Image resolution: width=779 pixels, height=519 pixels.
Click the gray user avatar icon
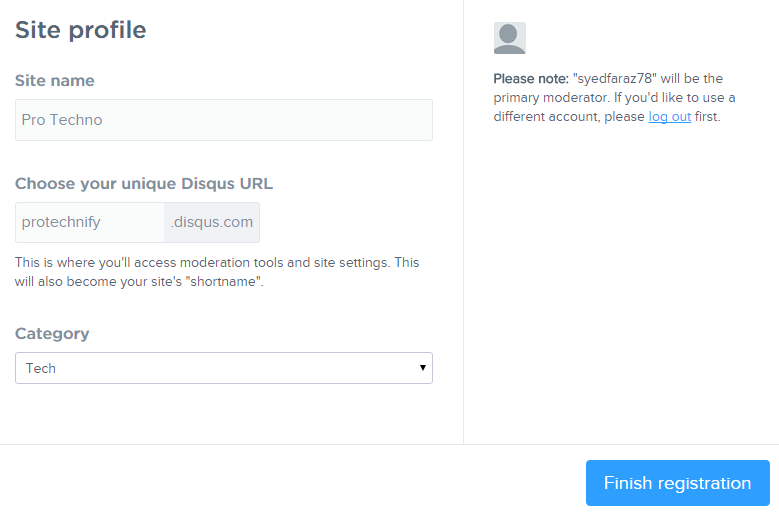(509, 38)
